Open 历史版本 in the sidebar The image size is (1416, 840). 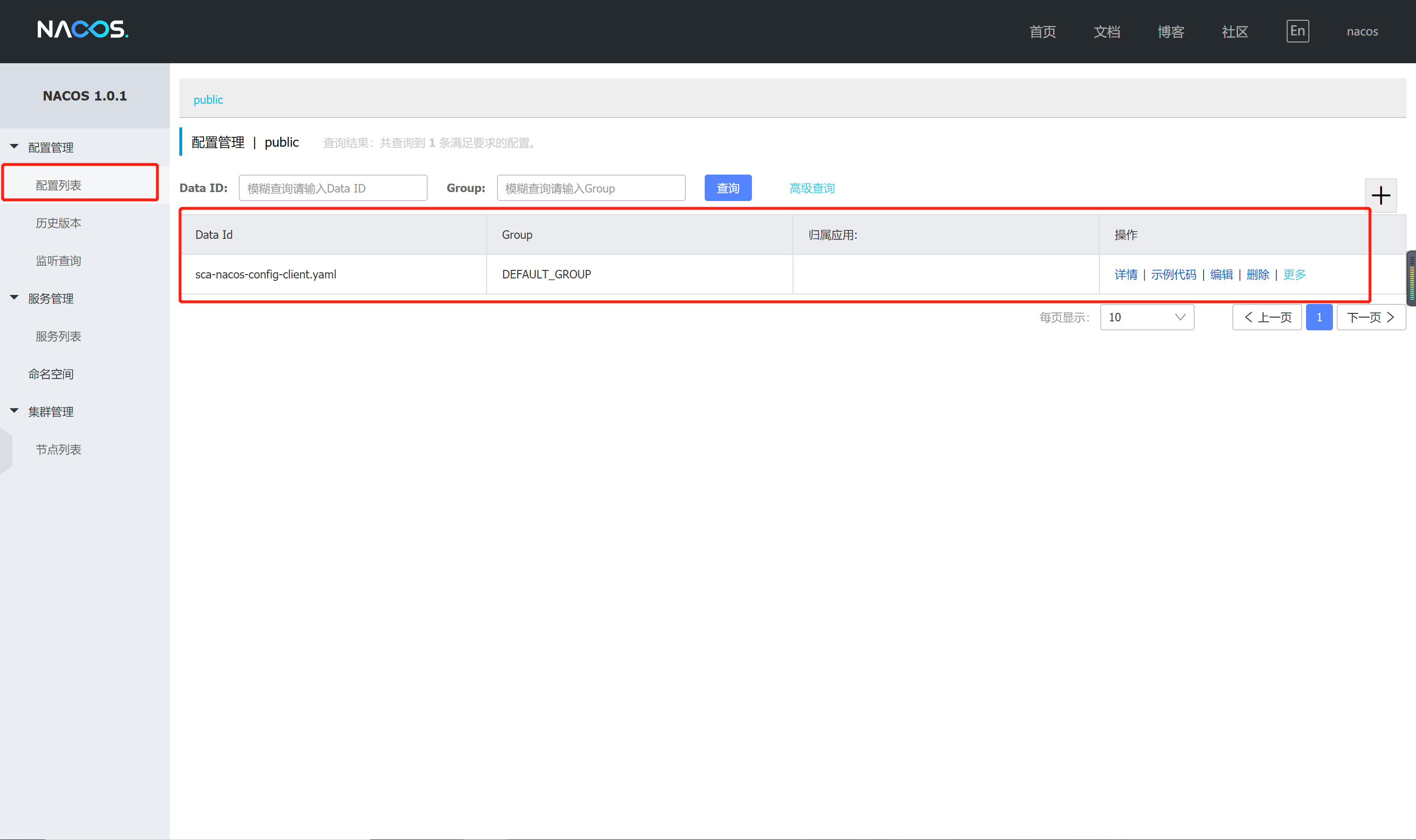tap(59, 223)
